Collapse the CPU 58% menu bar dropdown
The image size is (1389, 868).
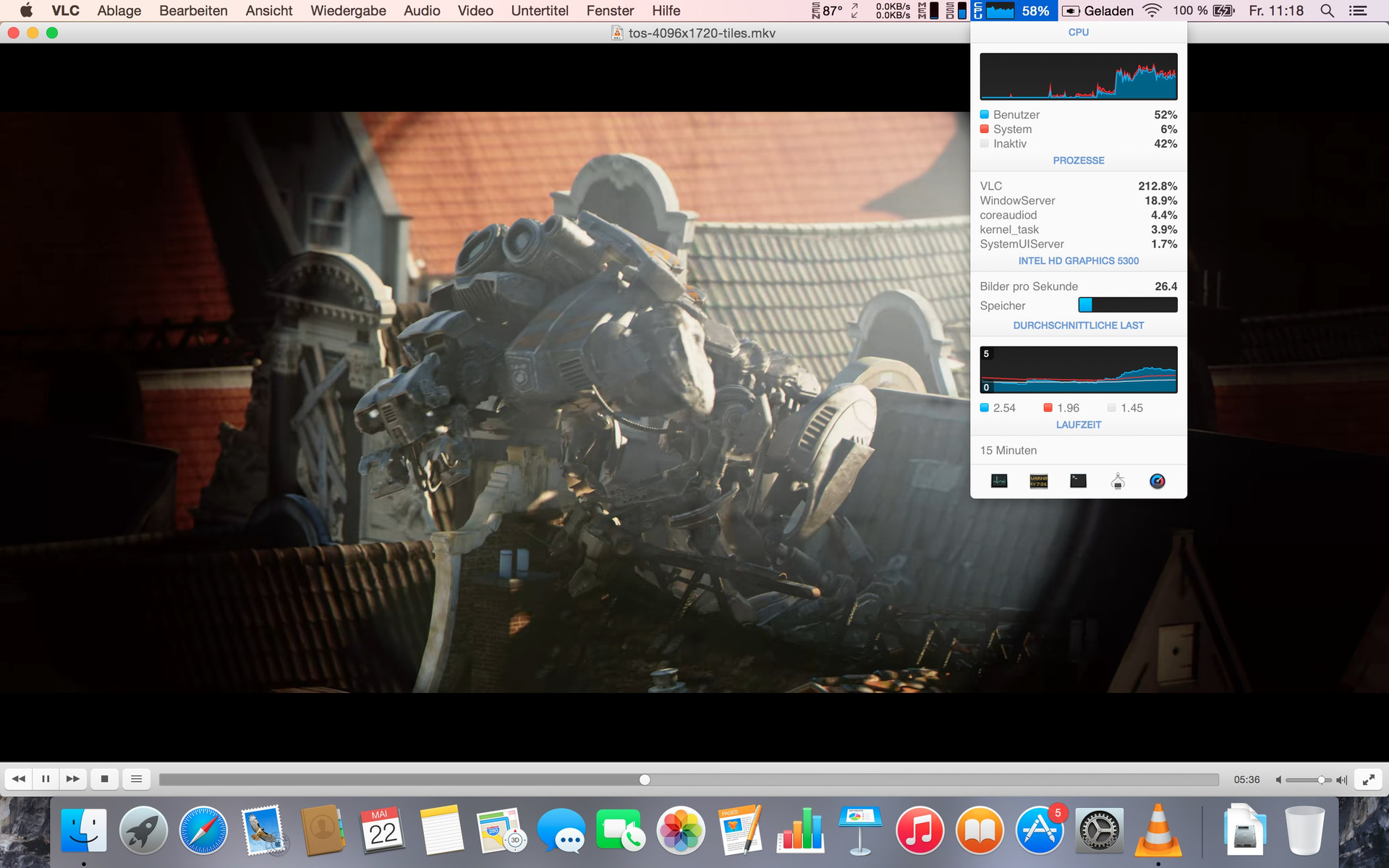1014,11
